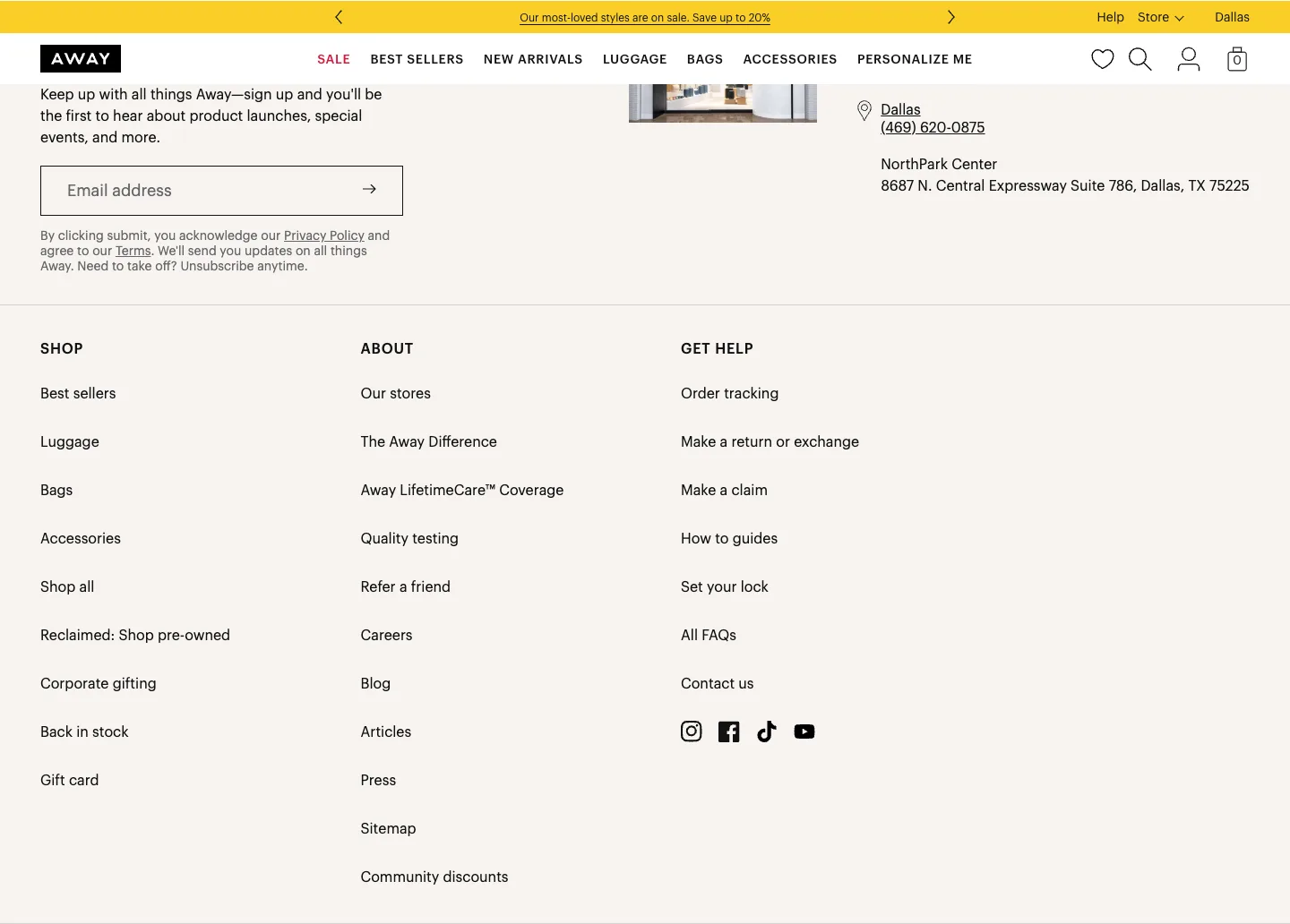Open the shopping bag cart icon
1290x924 pixels.
(1237, 59)
